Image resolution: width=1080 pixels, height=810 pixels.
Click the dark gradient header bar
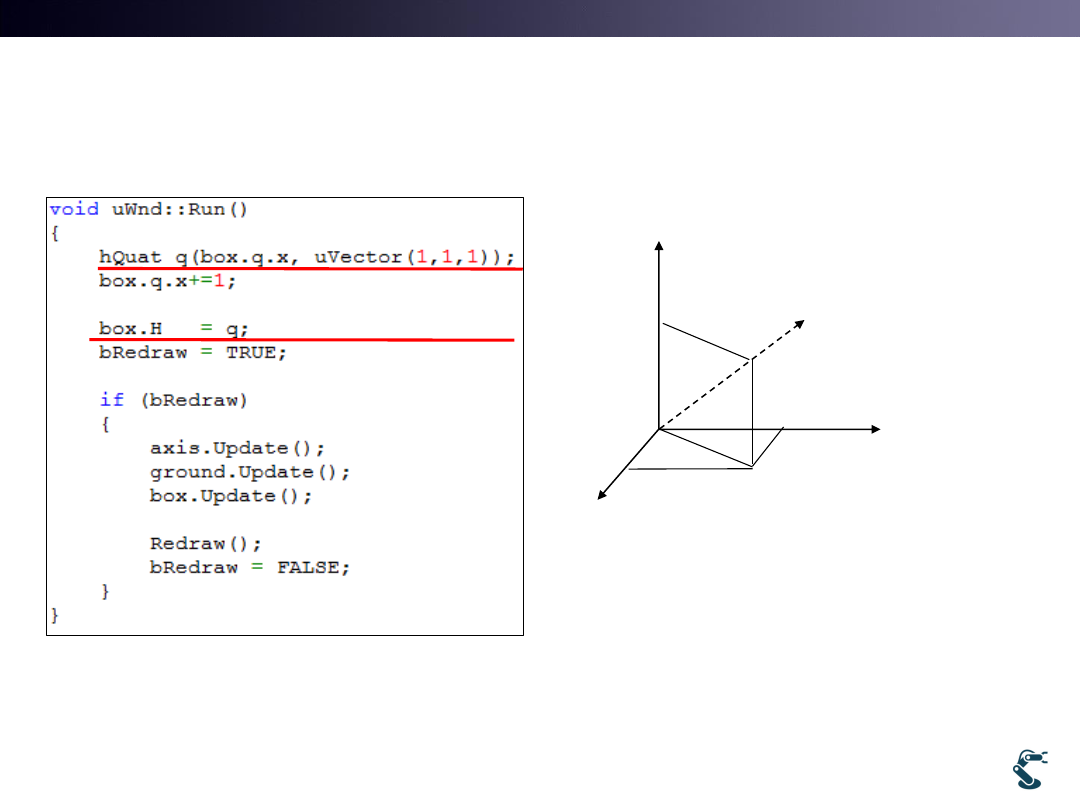tap(540, 18)
